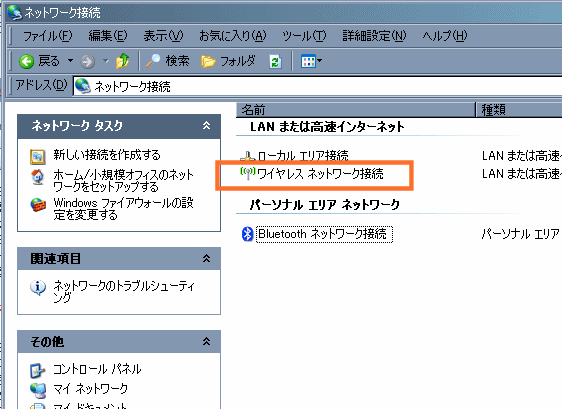Open the 編集(E) menu

coord(108,36)
